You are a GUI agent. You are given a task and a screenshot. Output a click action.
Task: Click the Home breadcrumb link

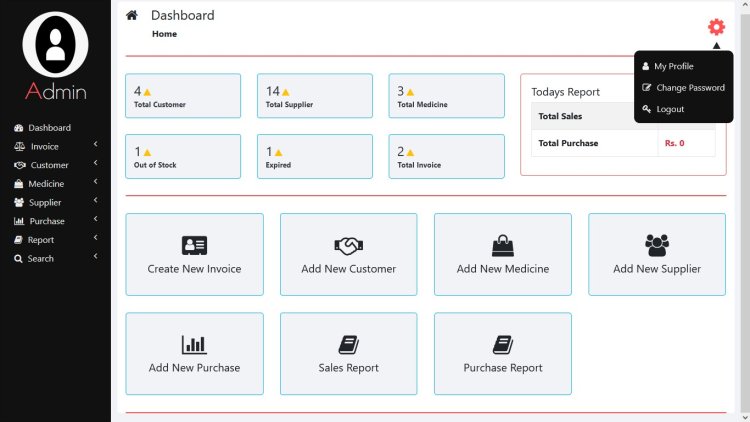point(164,34)
